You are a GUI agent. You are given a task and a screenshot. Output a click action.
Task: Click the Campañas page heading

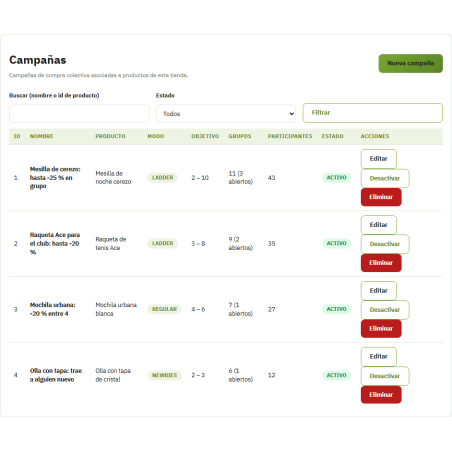[x=38, y=60]
